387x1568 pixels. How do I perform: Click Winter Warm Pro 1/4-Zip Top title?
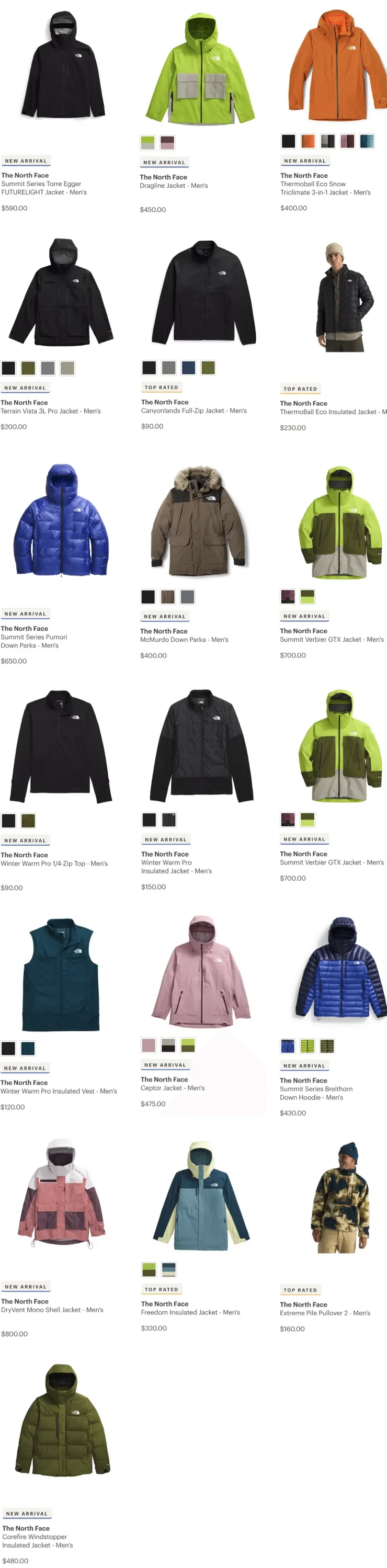click(54, 863)
